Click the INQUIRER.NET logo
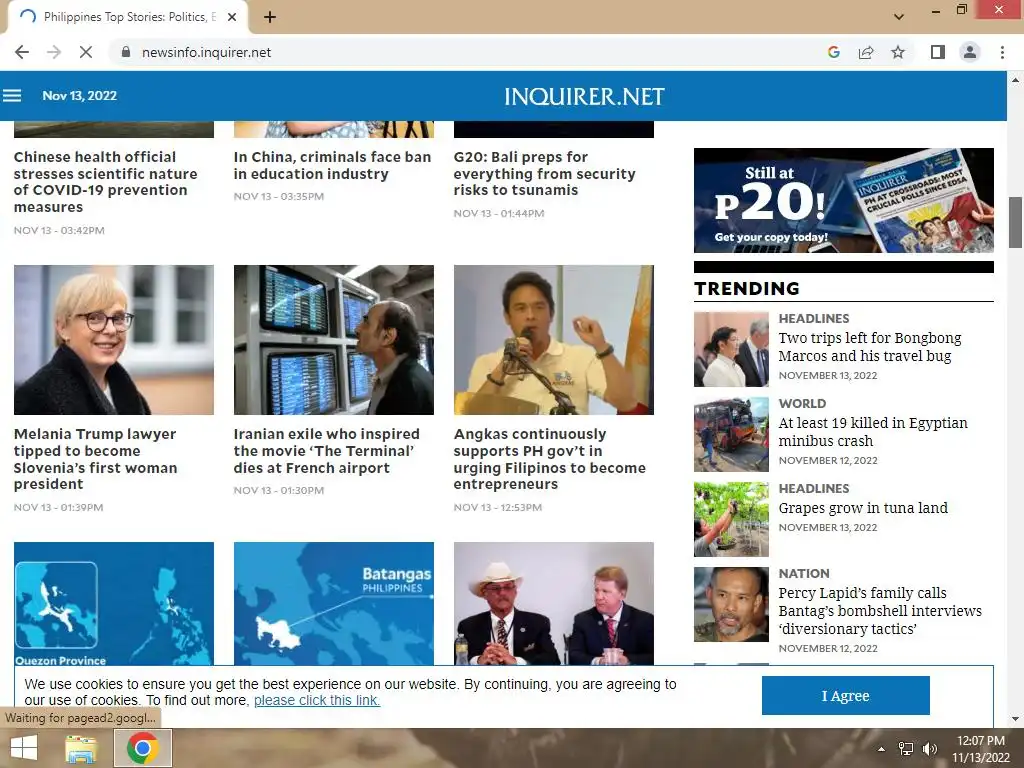The image size is (1024, 768). (584, 97)
